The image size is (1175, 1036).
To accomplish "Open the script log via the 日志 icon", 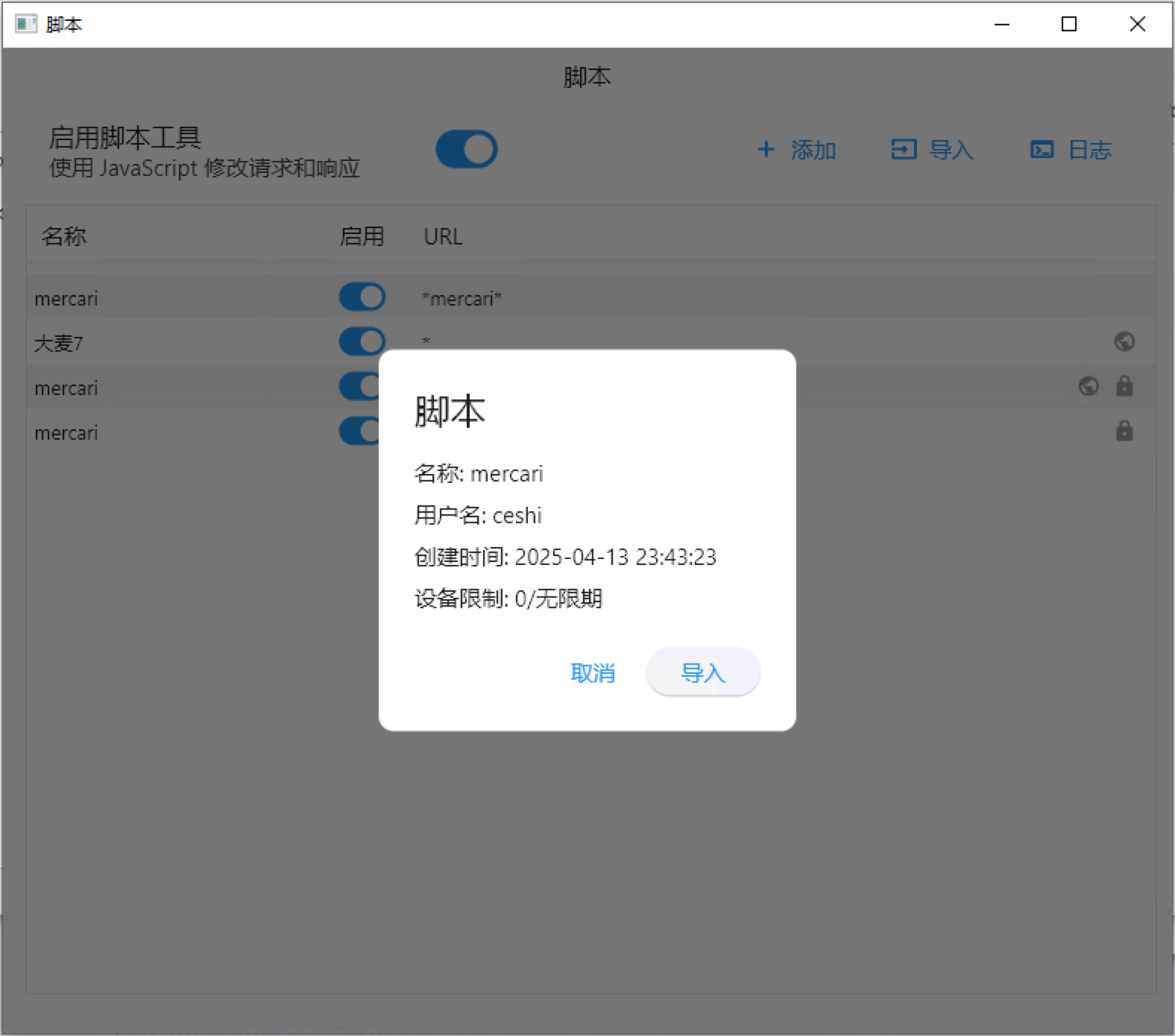I will coord(1042,150).
